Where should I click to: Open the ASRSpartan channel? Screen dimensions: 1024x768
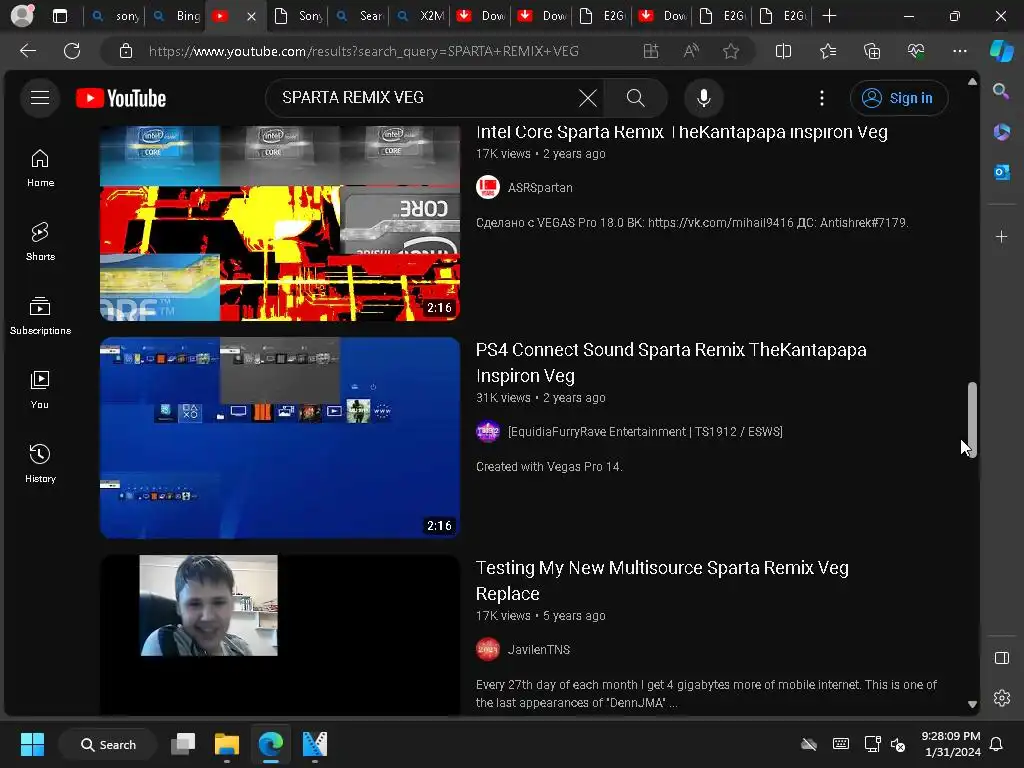point(540,187)
